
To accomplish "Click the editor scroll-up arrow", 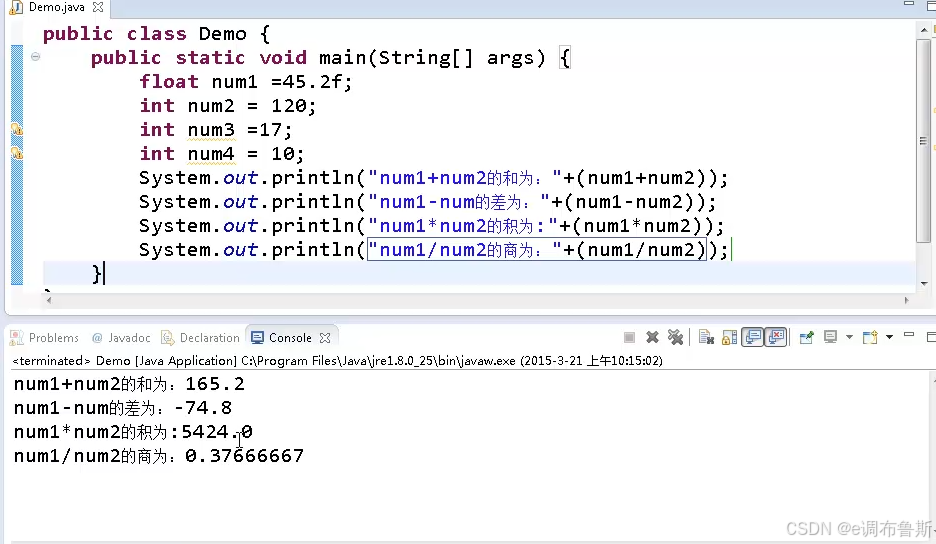I will (x=923, y=29).
